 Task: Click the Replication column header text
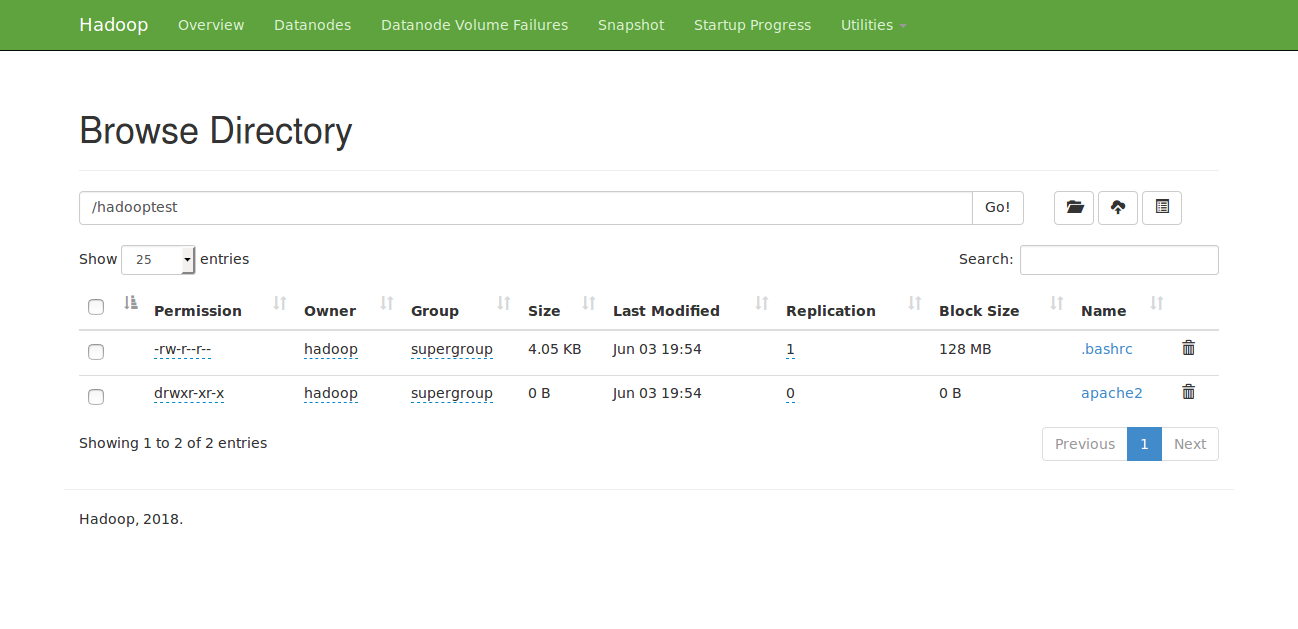(831, 311)
